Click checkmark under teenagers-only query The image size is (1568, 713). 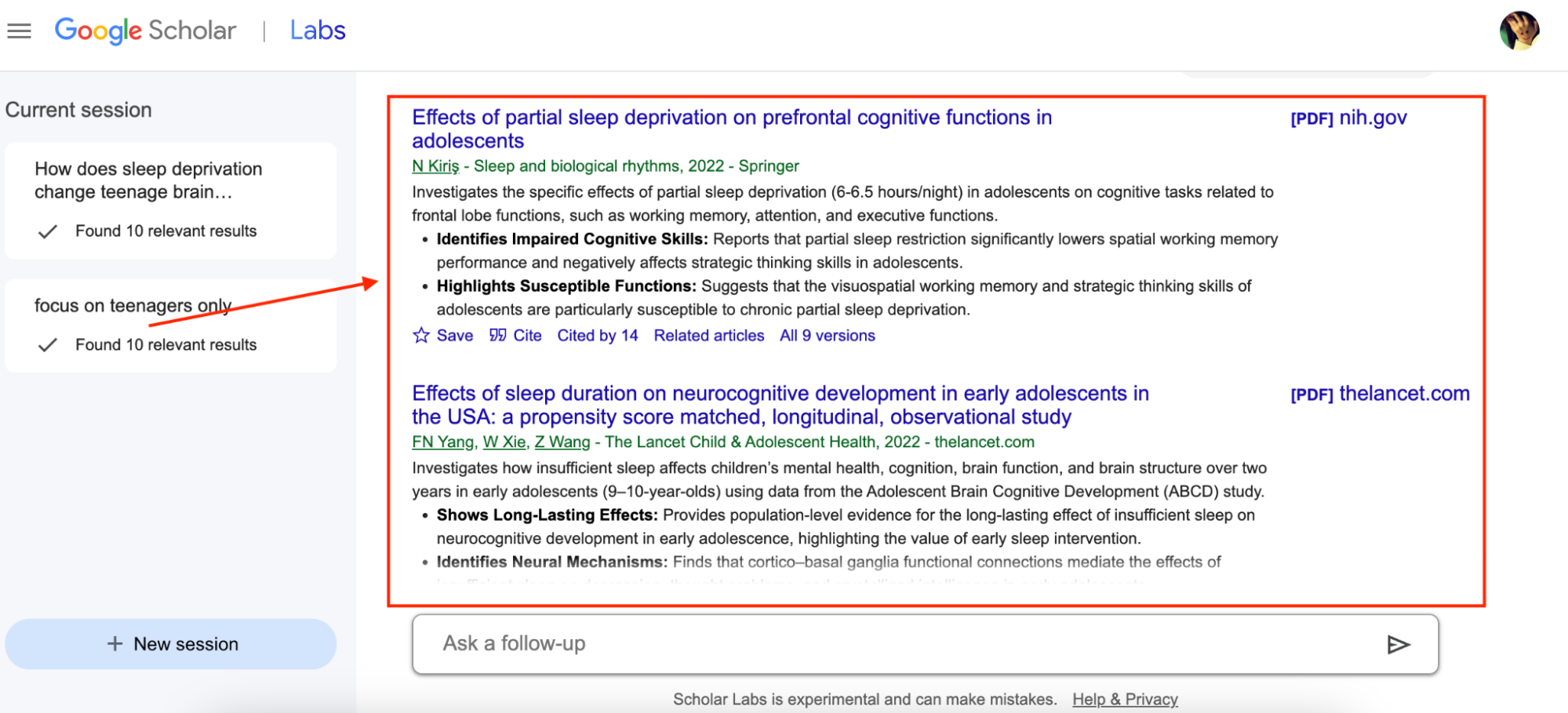[x=48, y=345]
